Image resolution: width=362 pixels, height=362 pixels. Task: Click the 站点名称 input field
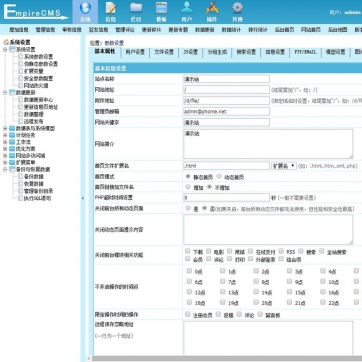point(226,79)
